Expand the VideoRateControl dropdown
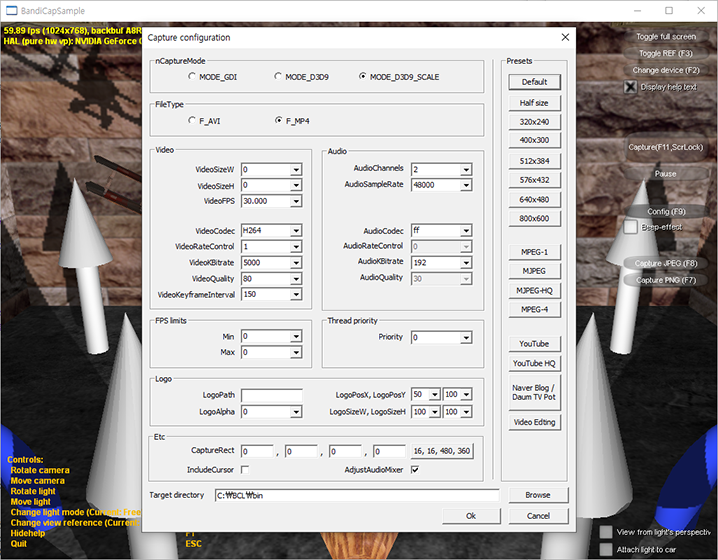 pos(296,247)
